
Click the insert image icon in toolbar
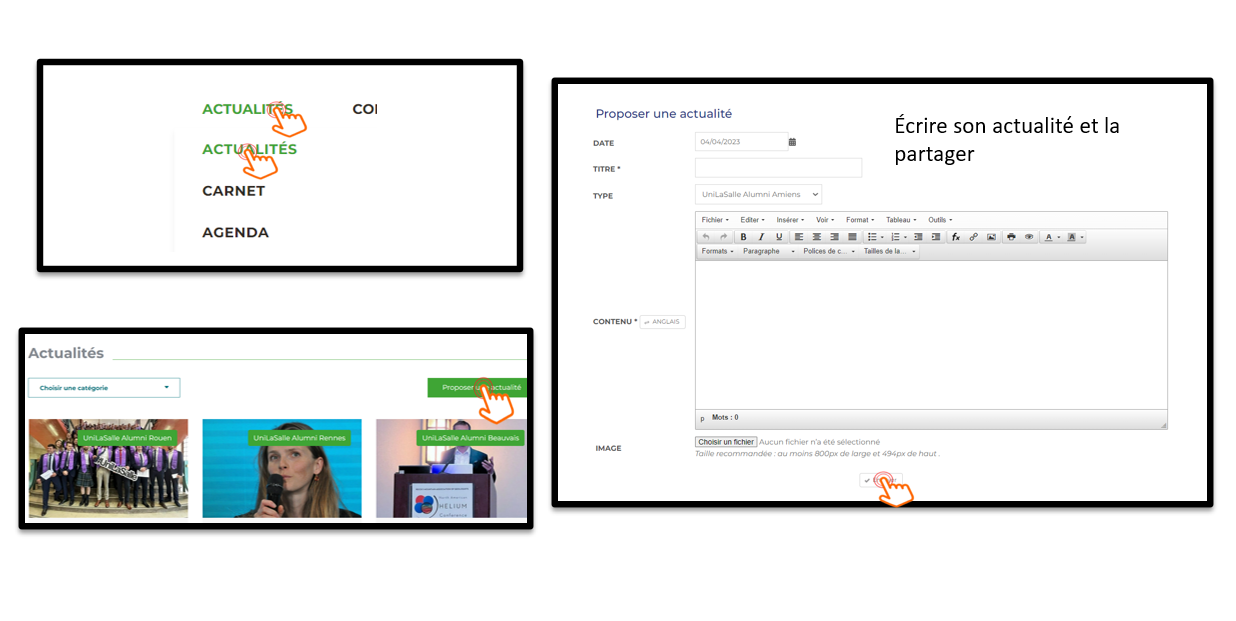coord(991,237)
